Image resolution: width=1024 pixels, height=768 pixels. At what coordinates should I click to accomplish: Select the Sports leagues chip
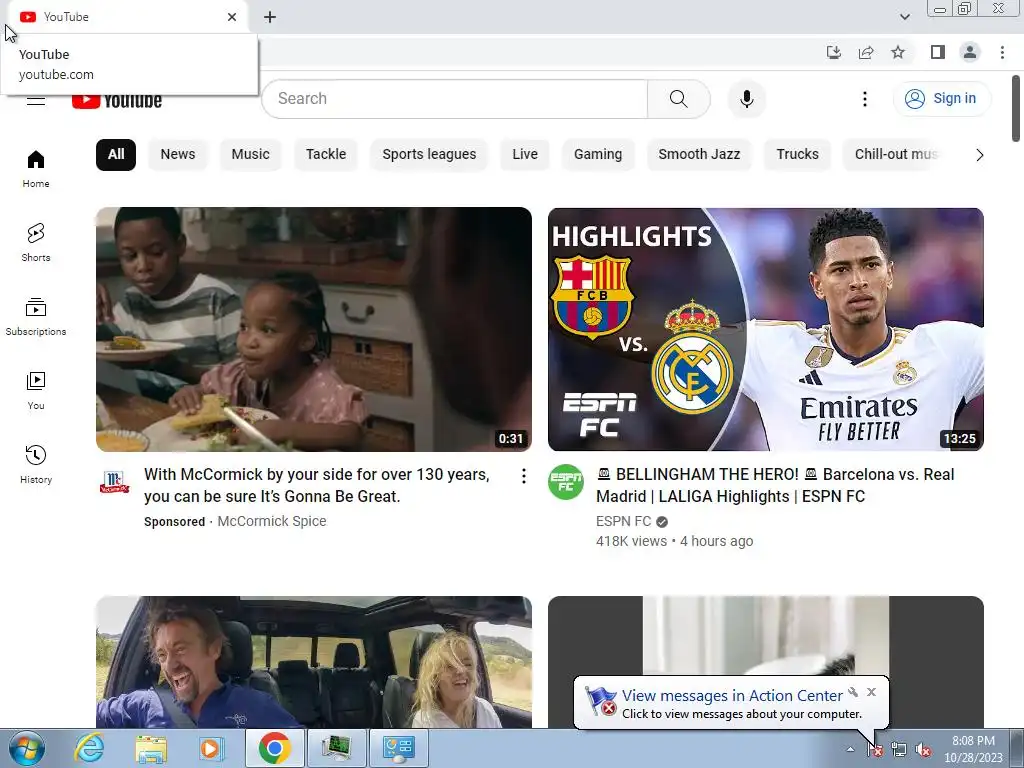(x=429, y=154)
